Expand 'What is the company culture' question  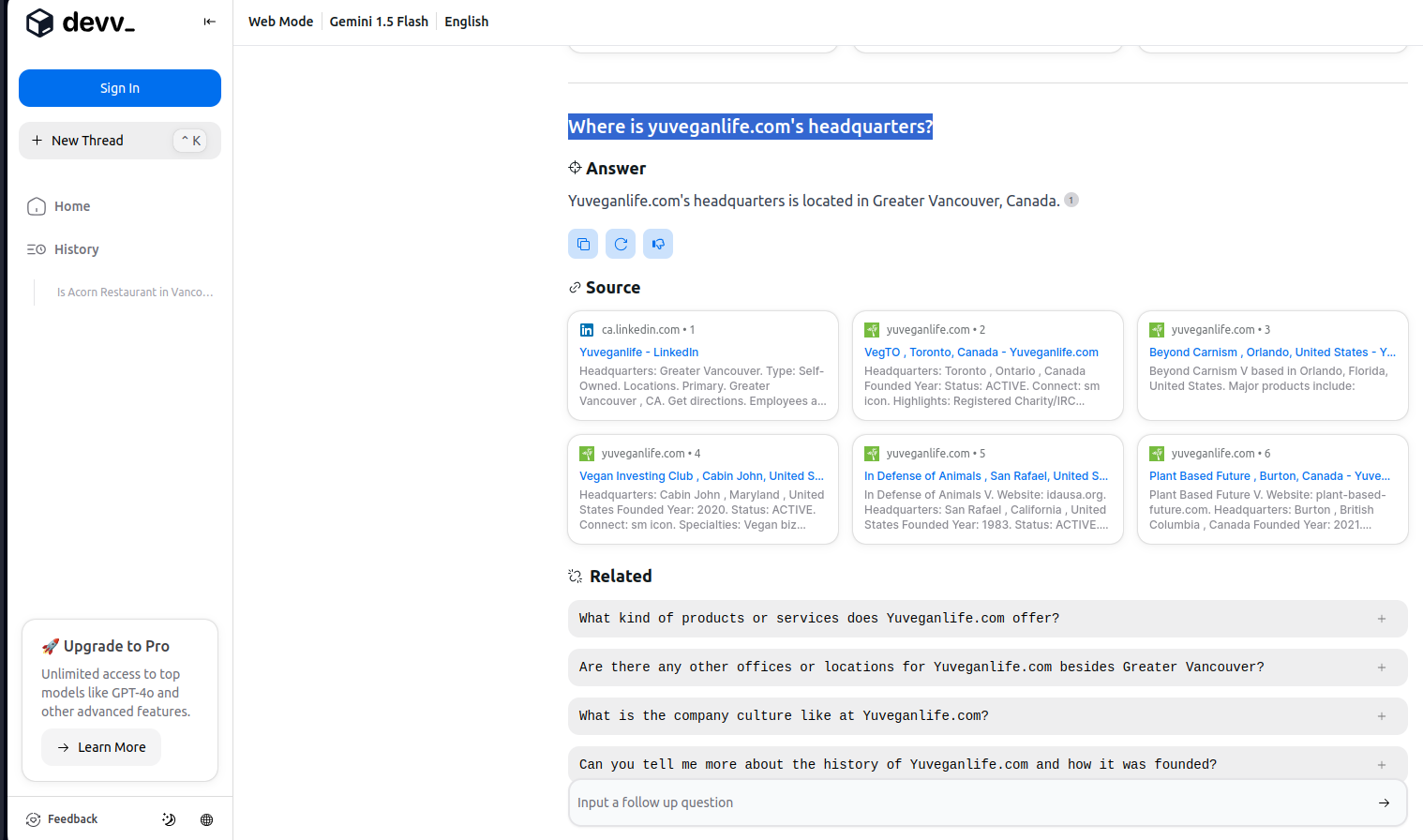pos(988,716)
